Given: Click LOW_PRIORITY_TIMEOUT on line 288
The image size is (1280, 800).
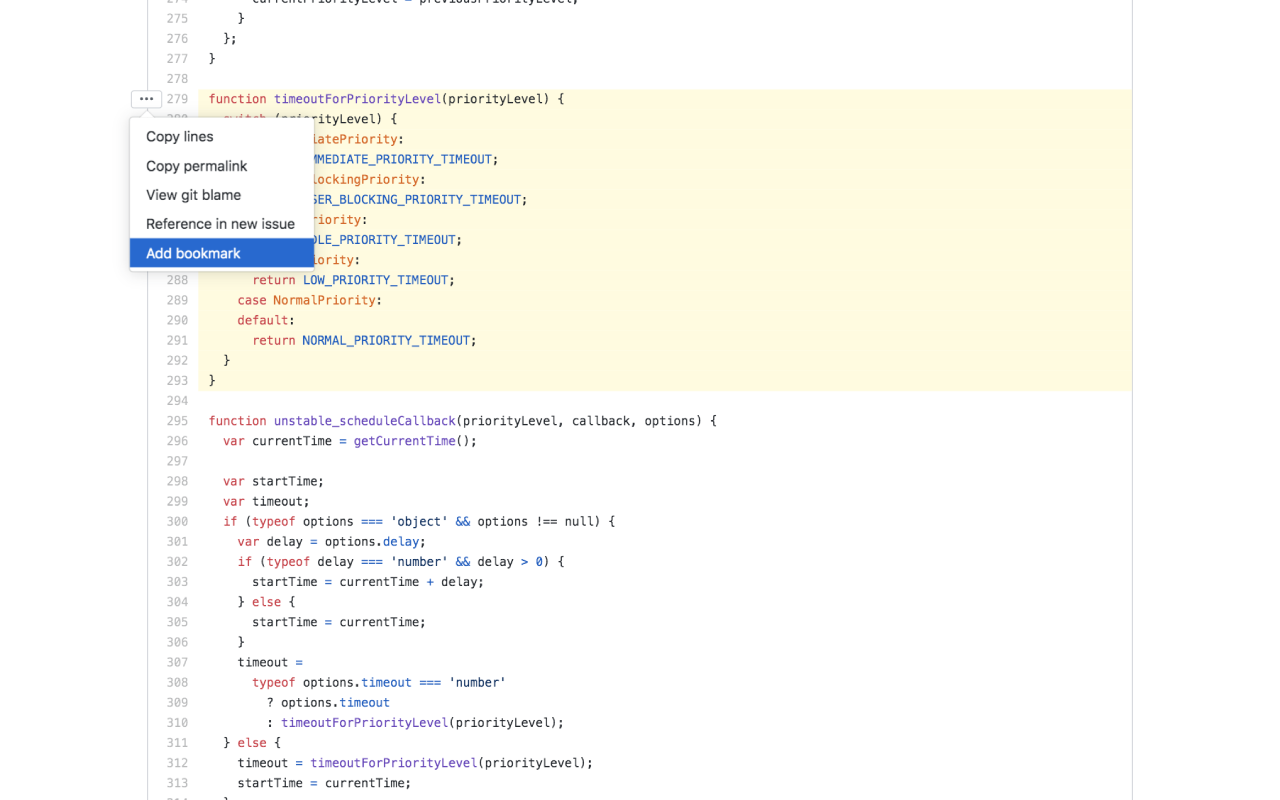Looking at the screenshot, I should click(x=375, y=280).
